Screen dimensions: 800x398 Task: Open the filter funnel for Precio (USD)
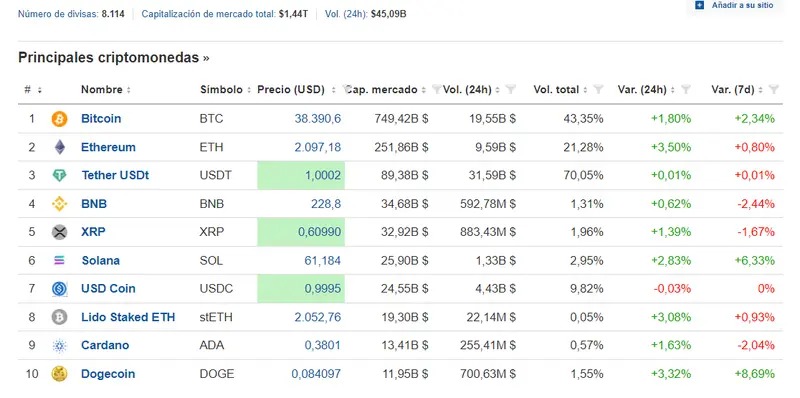click(x=347, y=90)
